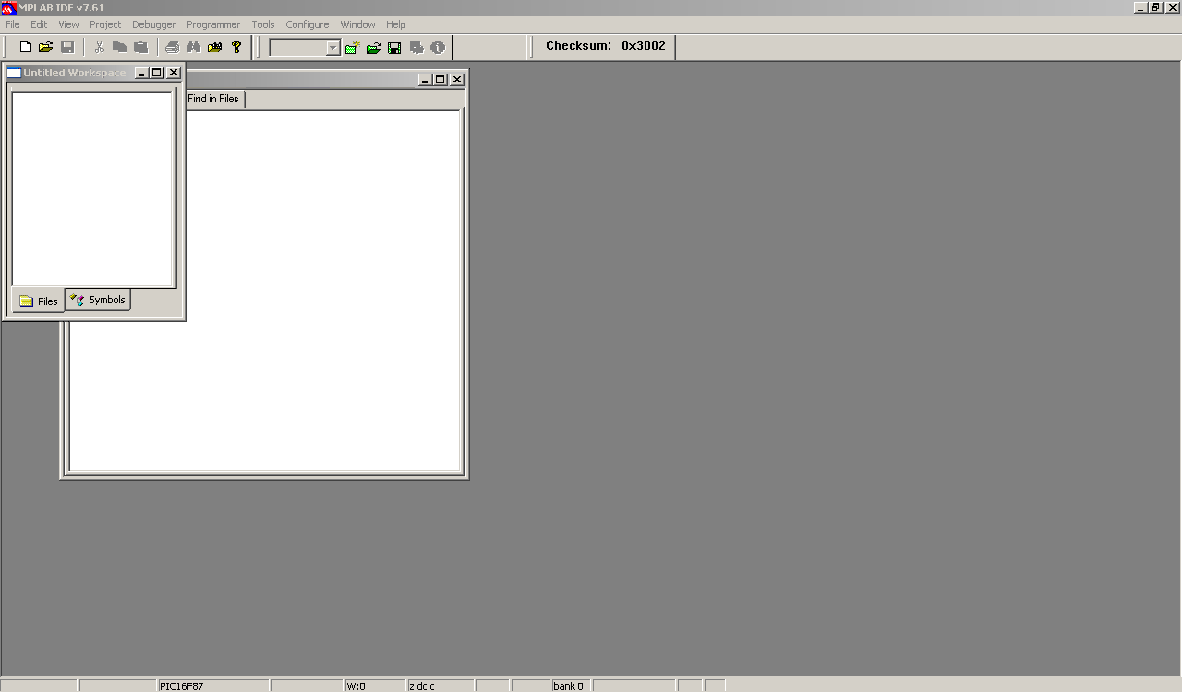Click the Open File folder icon
The height and width of the screenshot is (693, 1182).
46,47
